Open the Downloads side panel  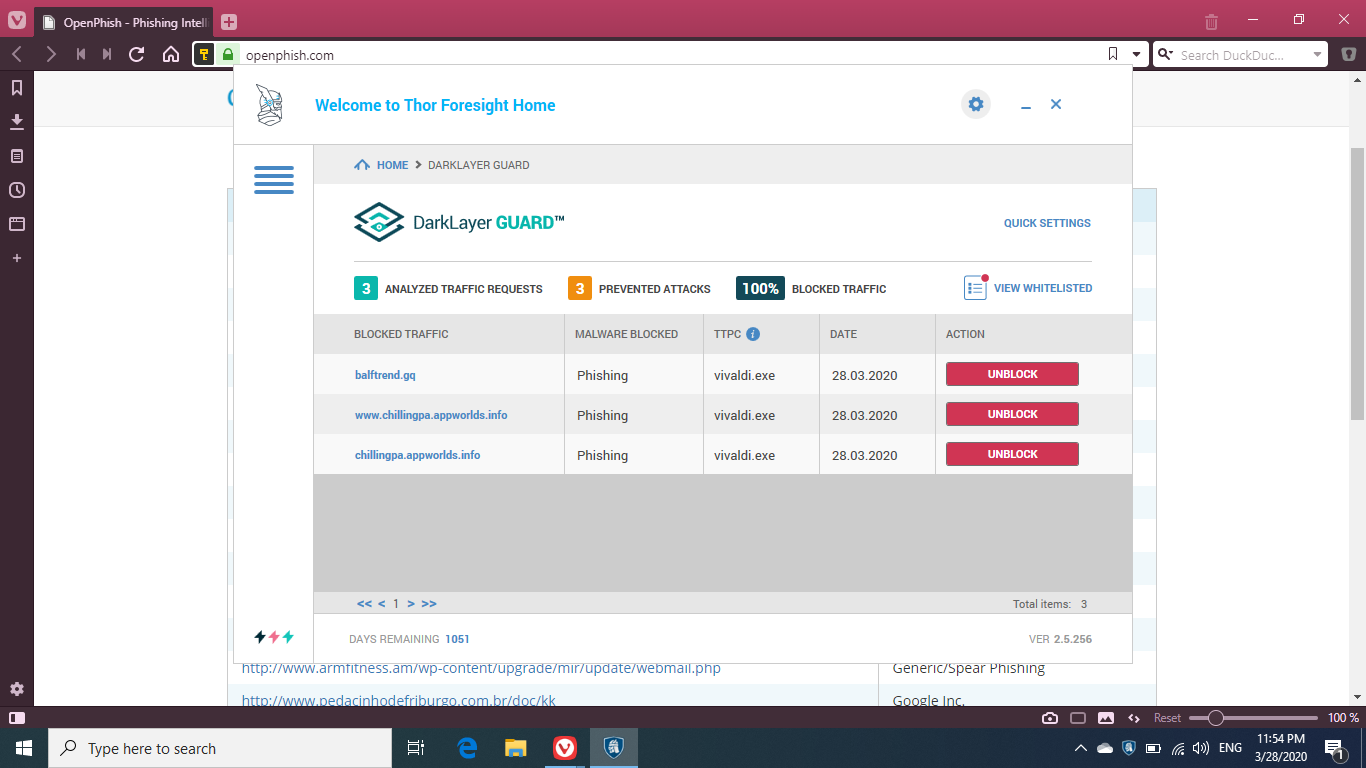pos(17,122)
